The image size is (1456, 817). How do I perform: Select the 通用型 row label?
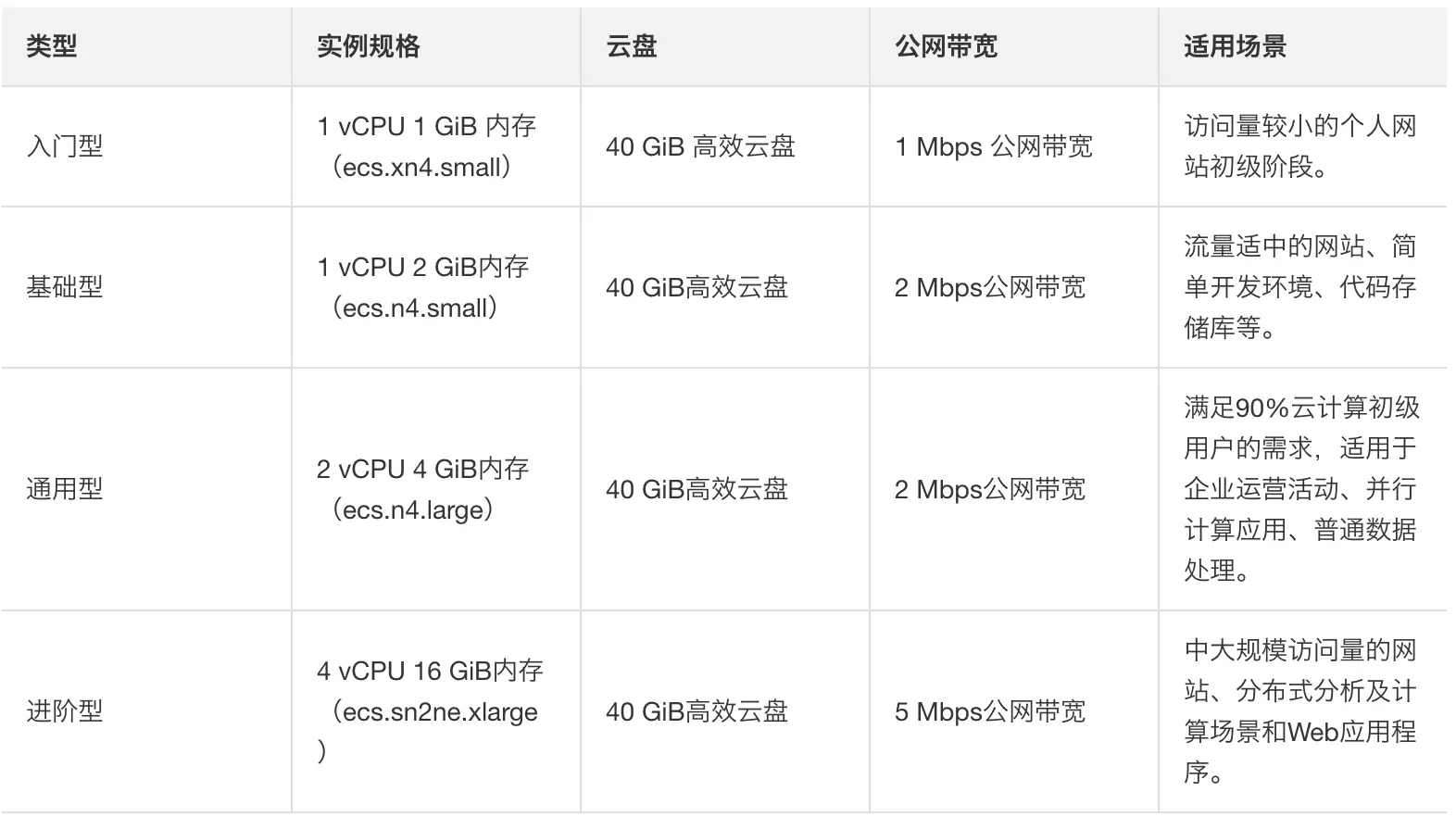click(64, 489)
